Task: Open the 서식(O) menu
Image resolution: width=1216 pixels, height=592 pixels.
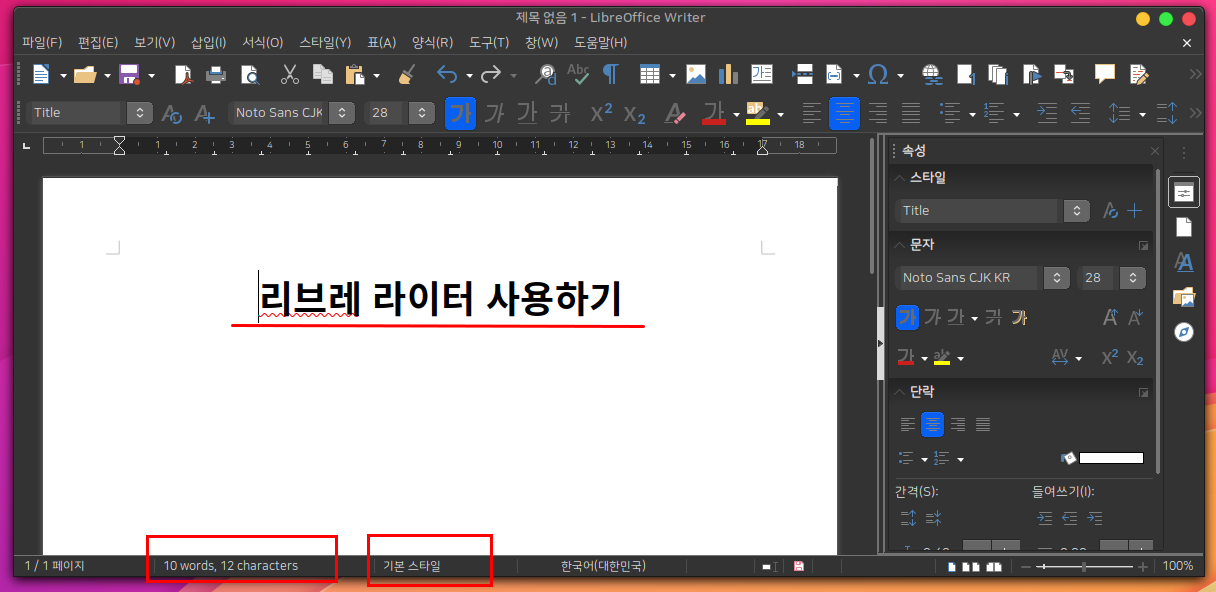Action: click(262, 43)
